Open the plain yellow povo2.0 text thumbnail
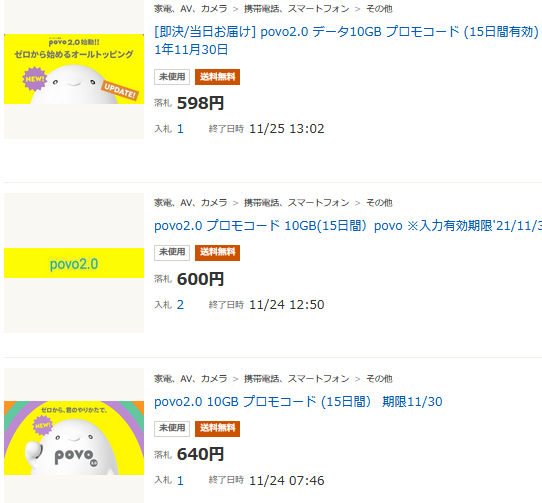 coord(74,263)
